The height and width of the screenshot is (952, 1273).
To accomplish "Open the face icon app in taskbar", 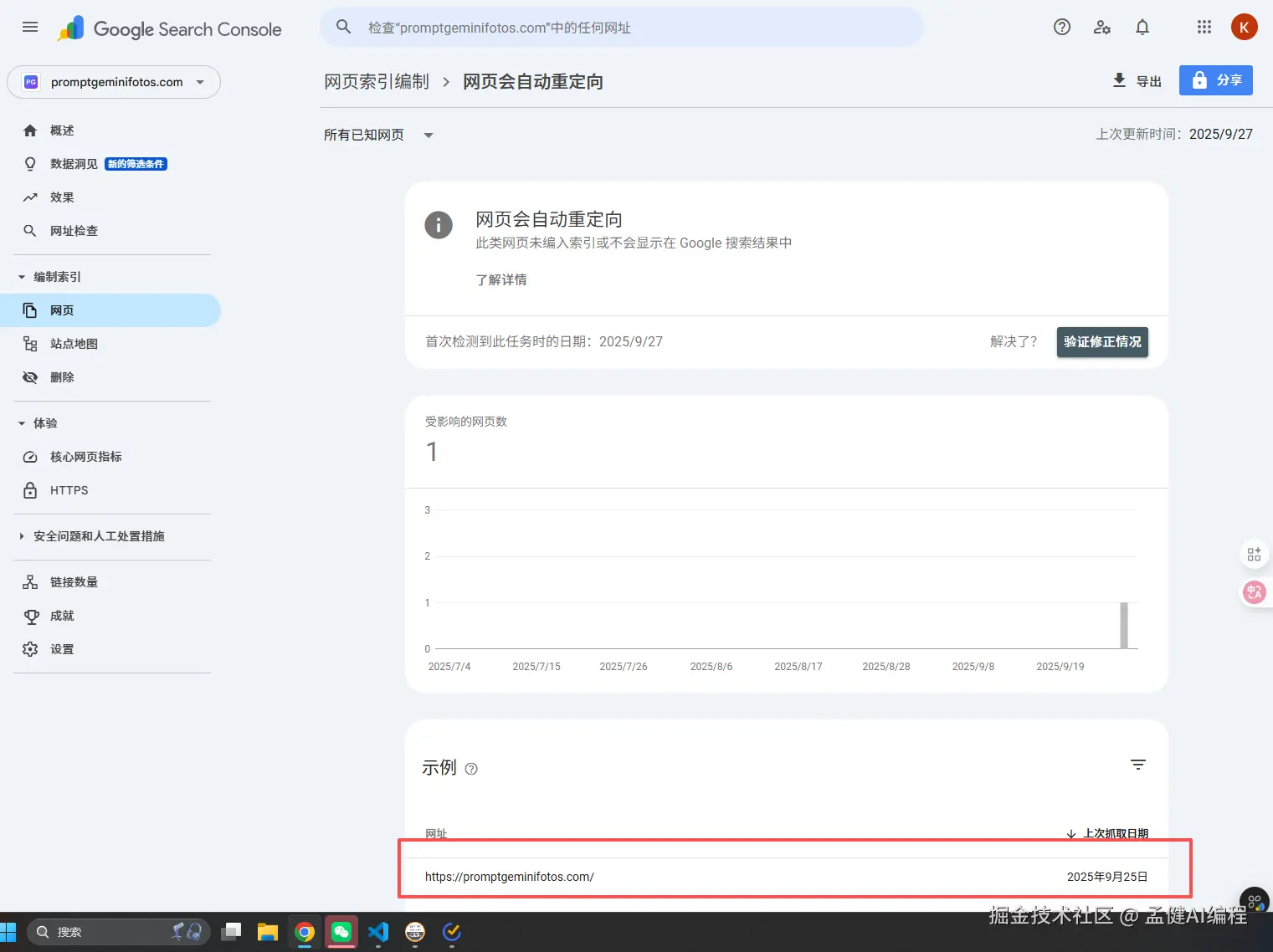I will [415, 932].
